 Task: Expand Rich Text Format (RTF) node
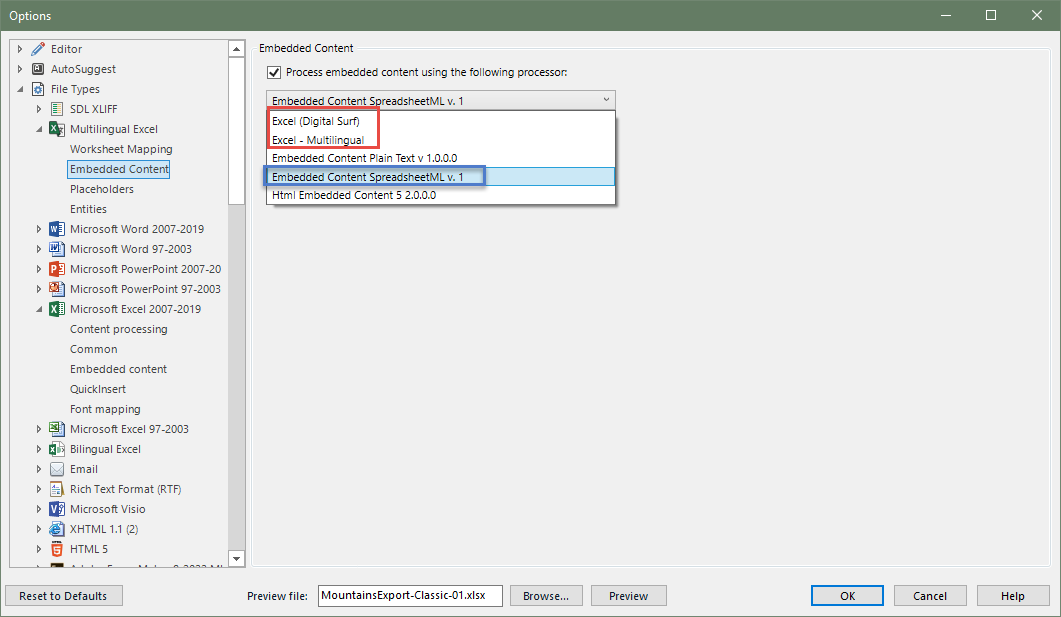pyautogui.click(x=39, y=489)
